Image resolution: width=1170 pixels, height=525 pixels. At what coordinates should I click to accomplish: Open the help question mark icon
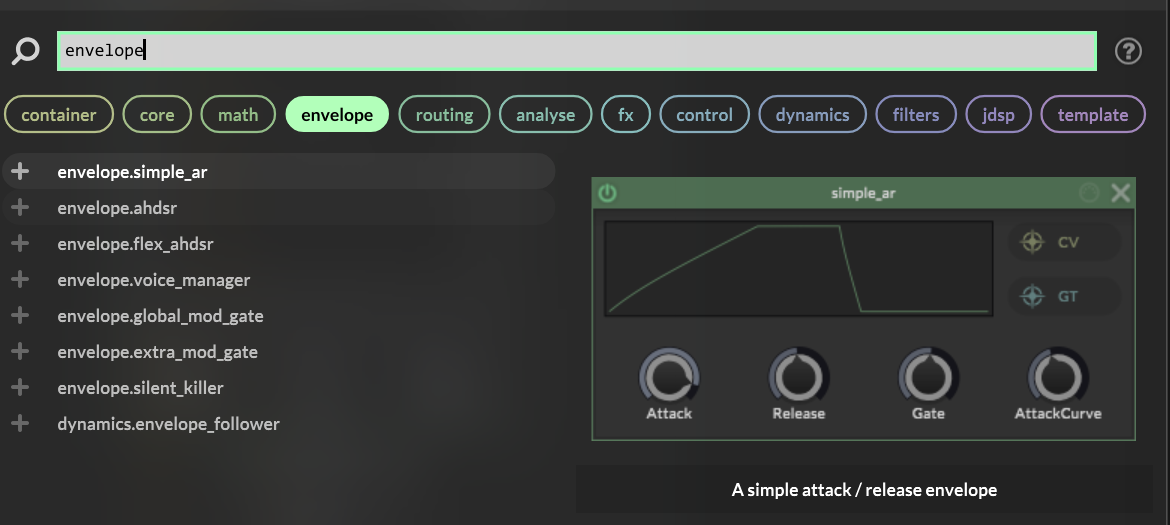[x=1128, y=51]
